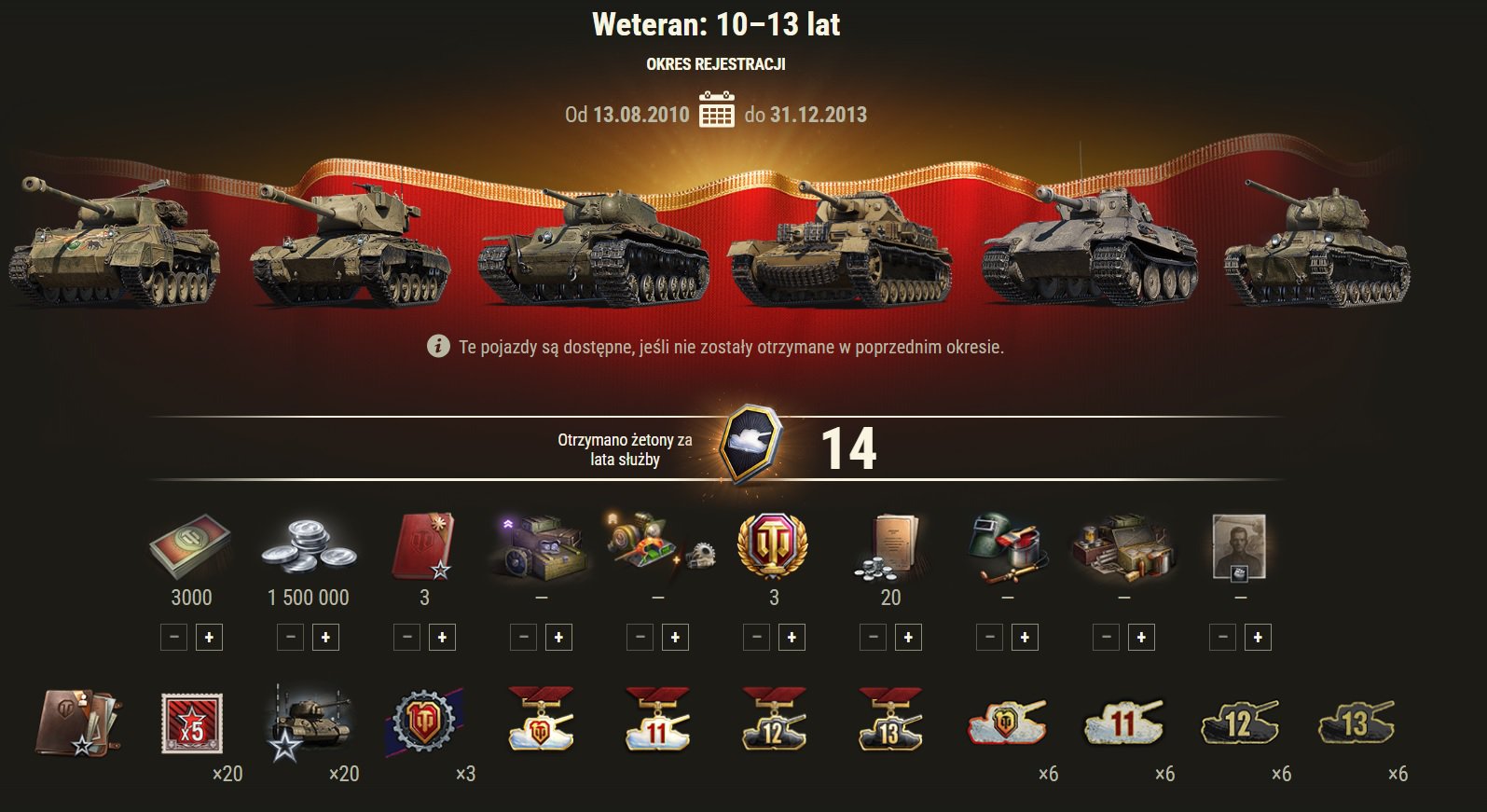Screen dimensions: 1487x812
Task: Click the red crew book icon
Action: (424, 545)
